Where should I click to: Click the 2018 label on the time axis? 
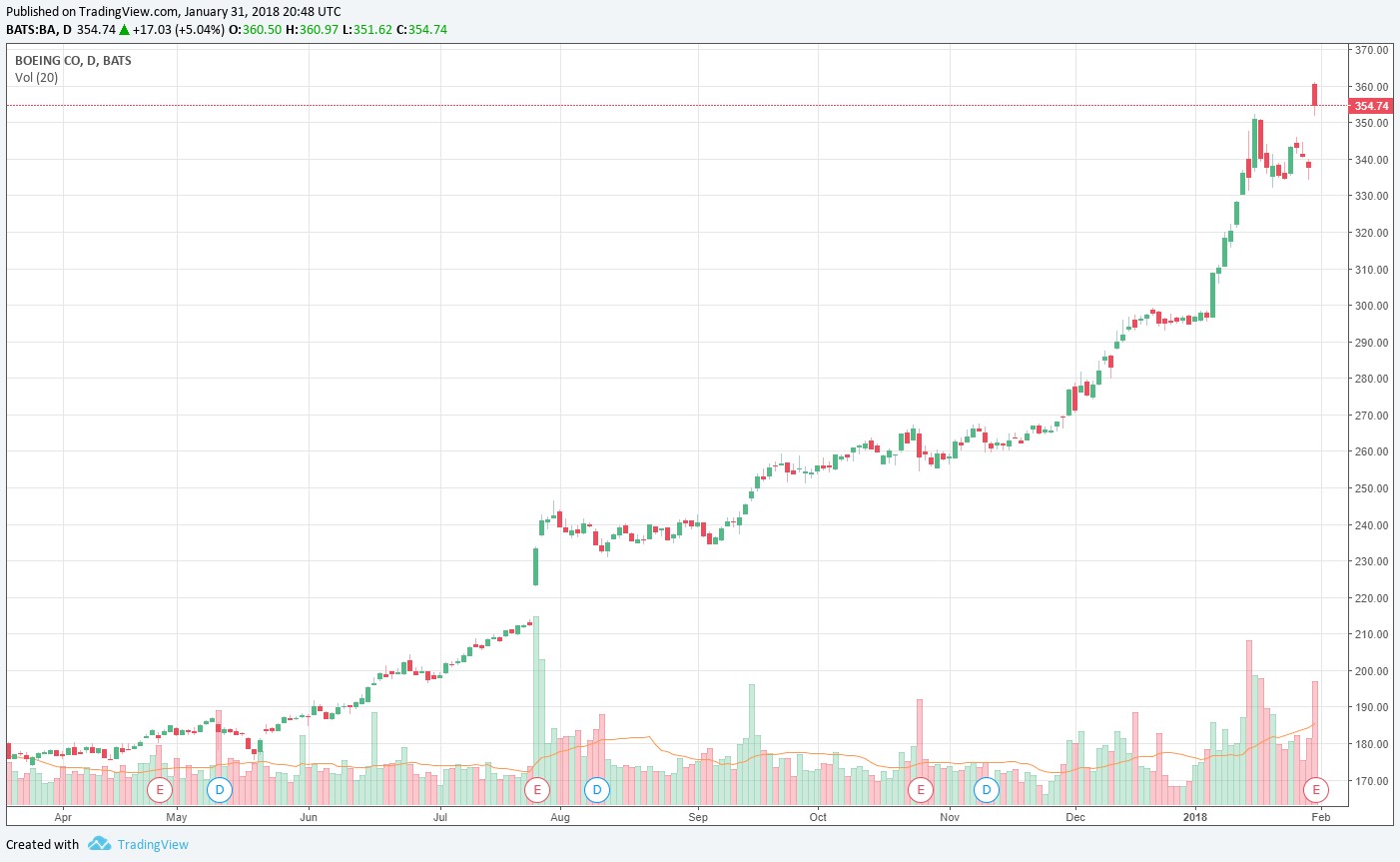click(1194, 817)
